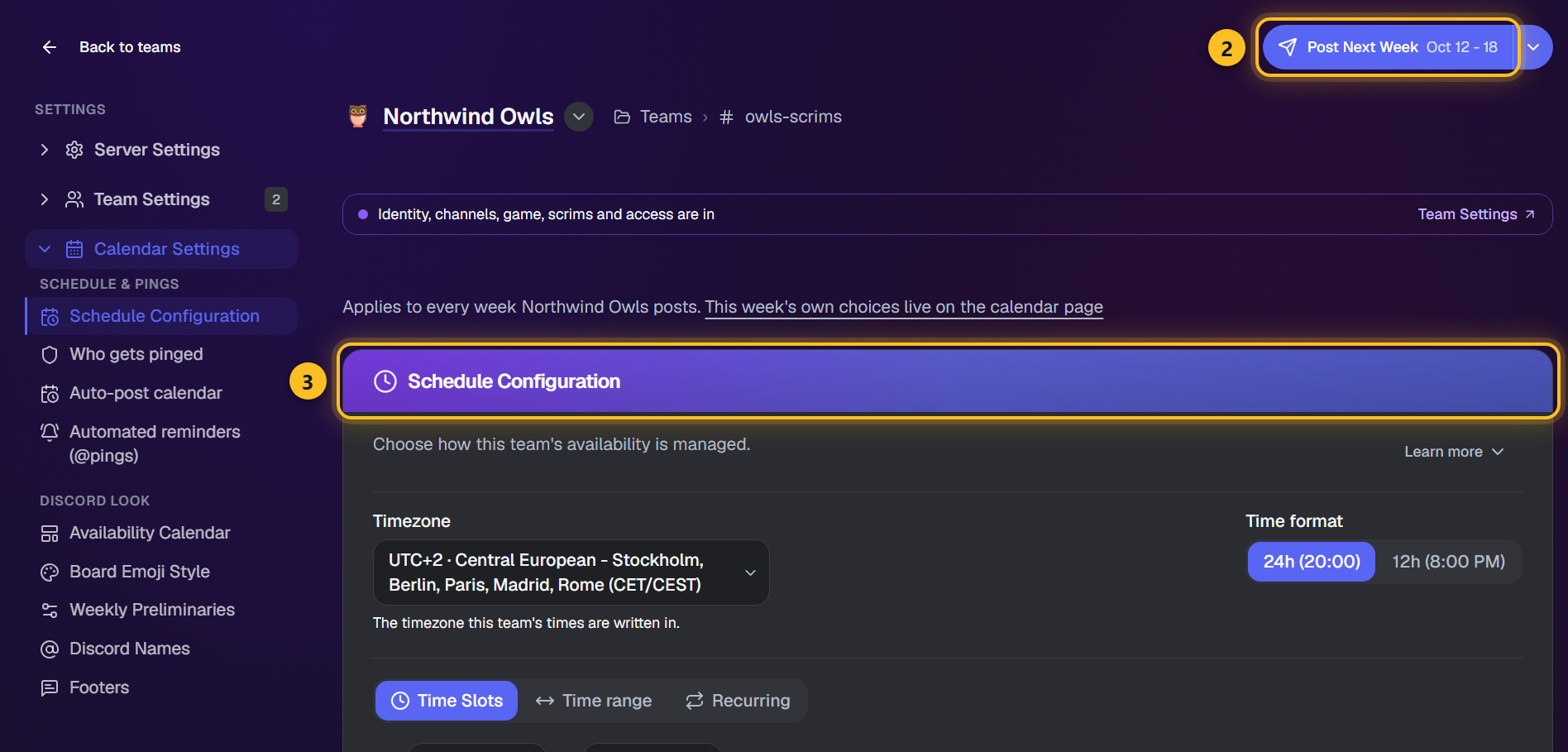Click the Automated reminders bell icon
Screen dimensions: 1568x752
tap(50, 432)
